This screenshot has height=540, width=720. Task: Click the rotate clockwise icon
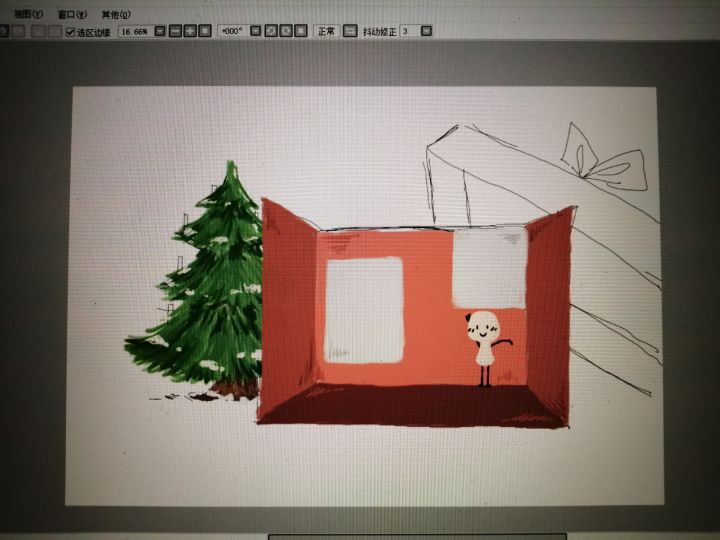pyautogui.click(x=286, y=31)
